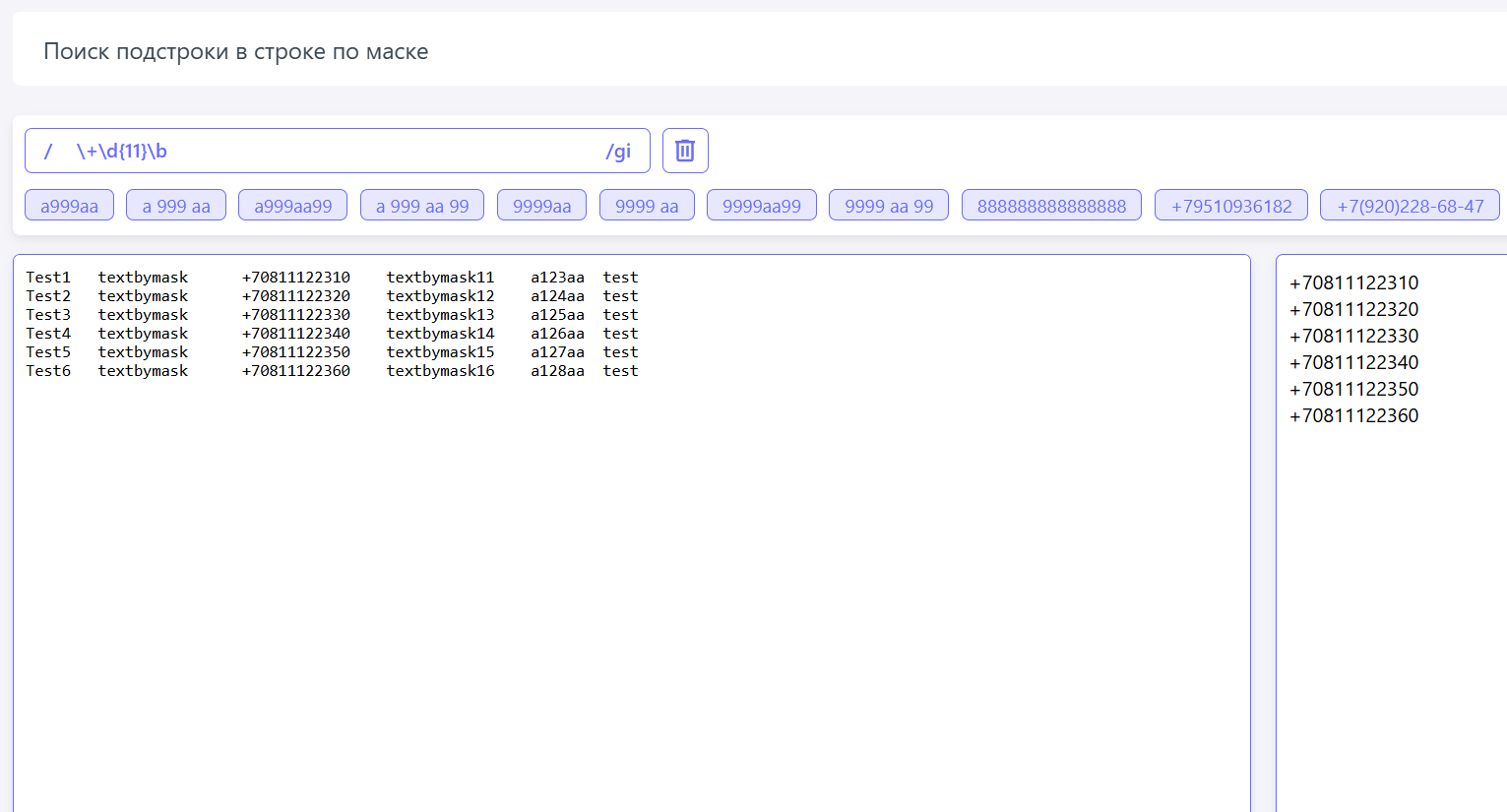This screenshot has height=812, width=1507.
Task: Select the 888888888888888 number preset
Action: pos(1051,206)
